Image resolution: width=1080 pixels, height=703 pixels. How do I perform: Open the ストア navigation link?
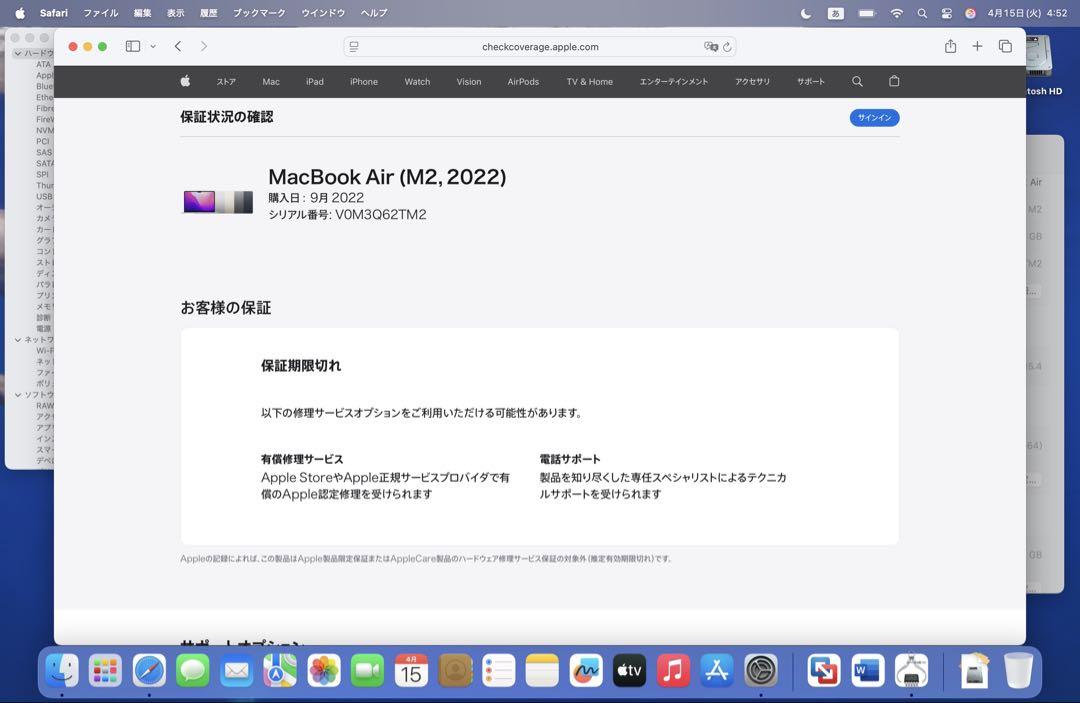coord(226,81)
